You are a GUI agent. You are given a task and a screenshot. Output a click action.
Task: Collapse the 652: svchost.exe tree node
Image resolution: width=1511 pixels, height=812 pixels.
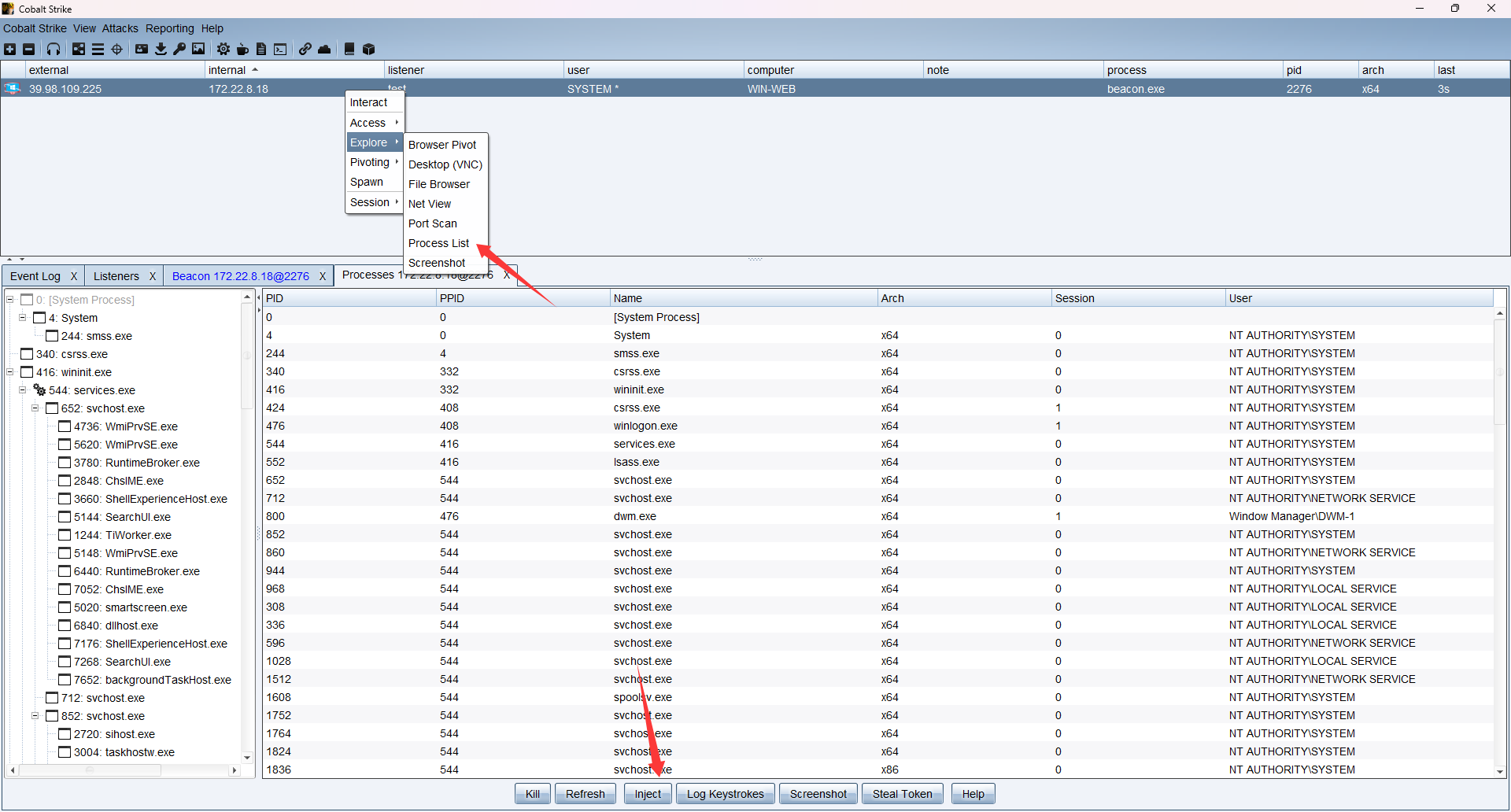(x=35, y=408)
